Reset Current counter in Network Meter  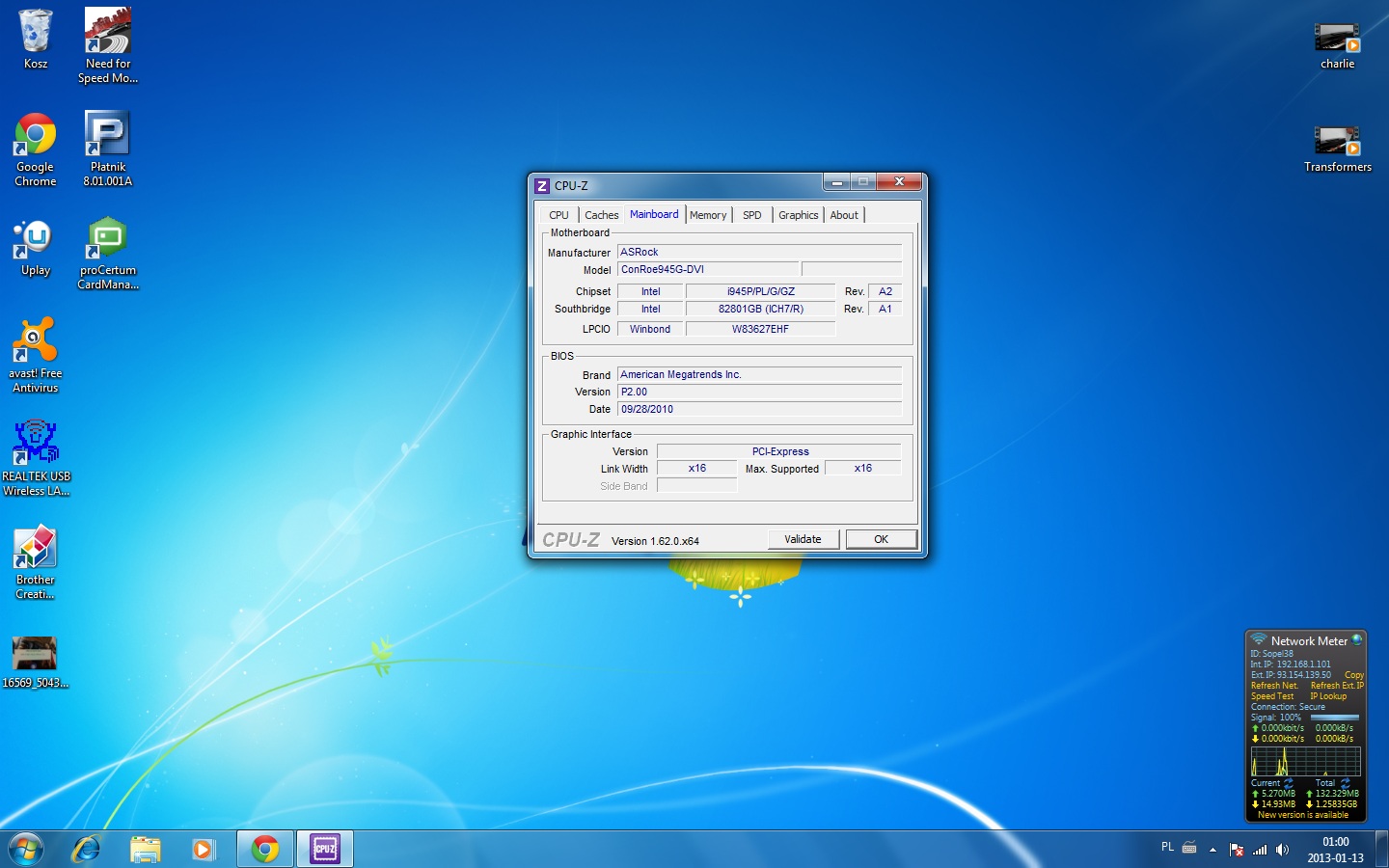coord(1288,783)
